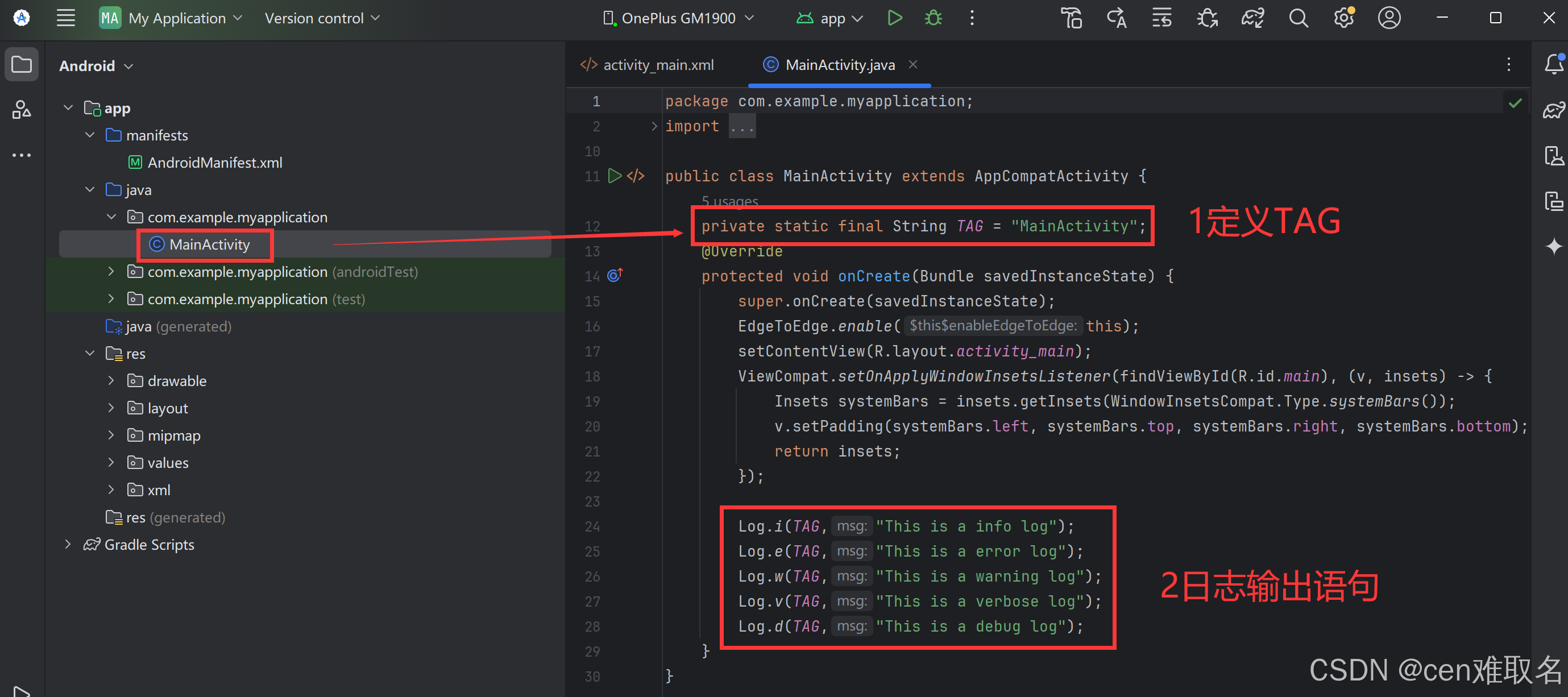Open Notifications bell in the right sidebar

coord(1553,63)
